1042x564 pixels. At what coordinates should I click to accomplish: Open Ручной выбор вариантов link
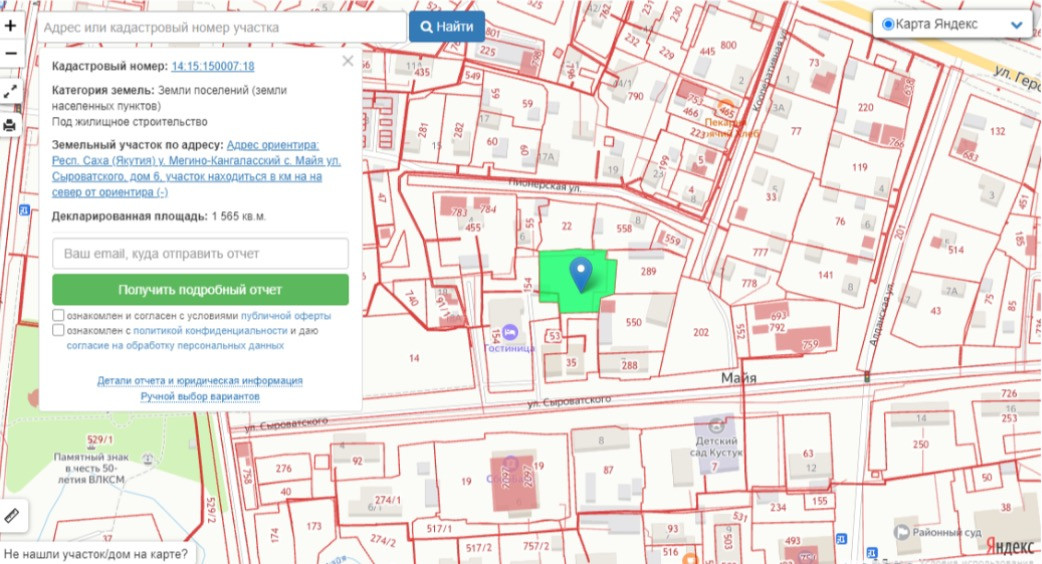200,397
